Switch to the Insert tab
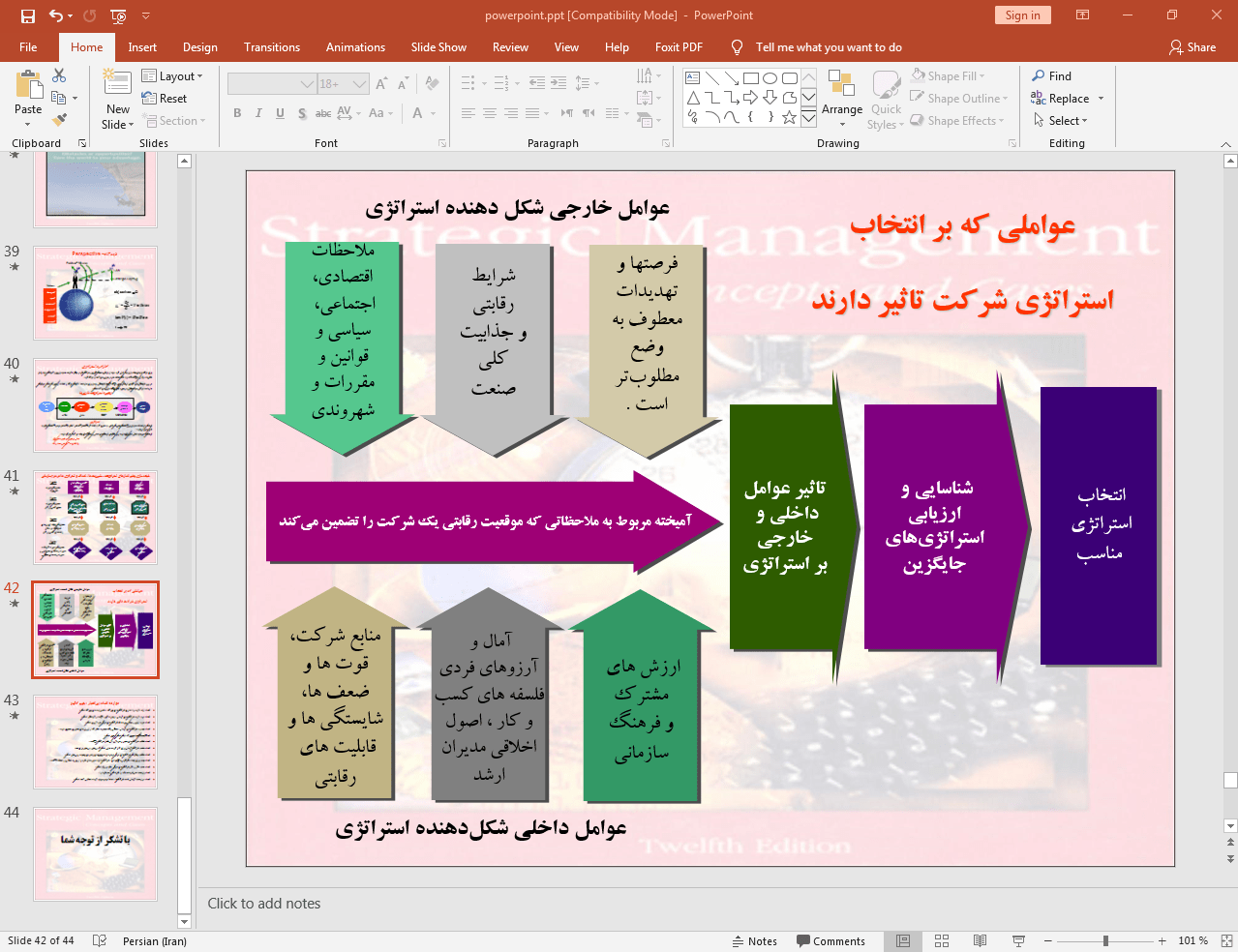Image resolution: width=1238 pixels, height=952 pixels. [x=142, y=47]
